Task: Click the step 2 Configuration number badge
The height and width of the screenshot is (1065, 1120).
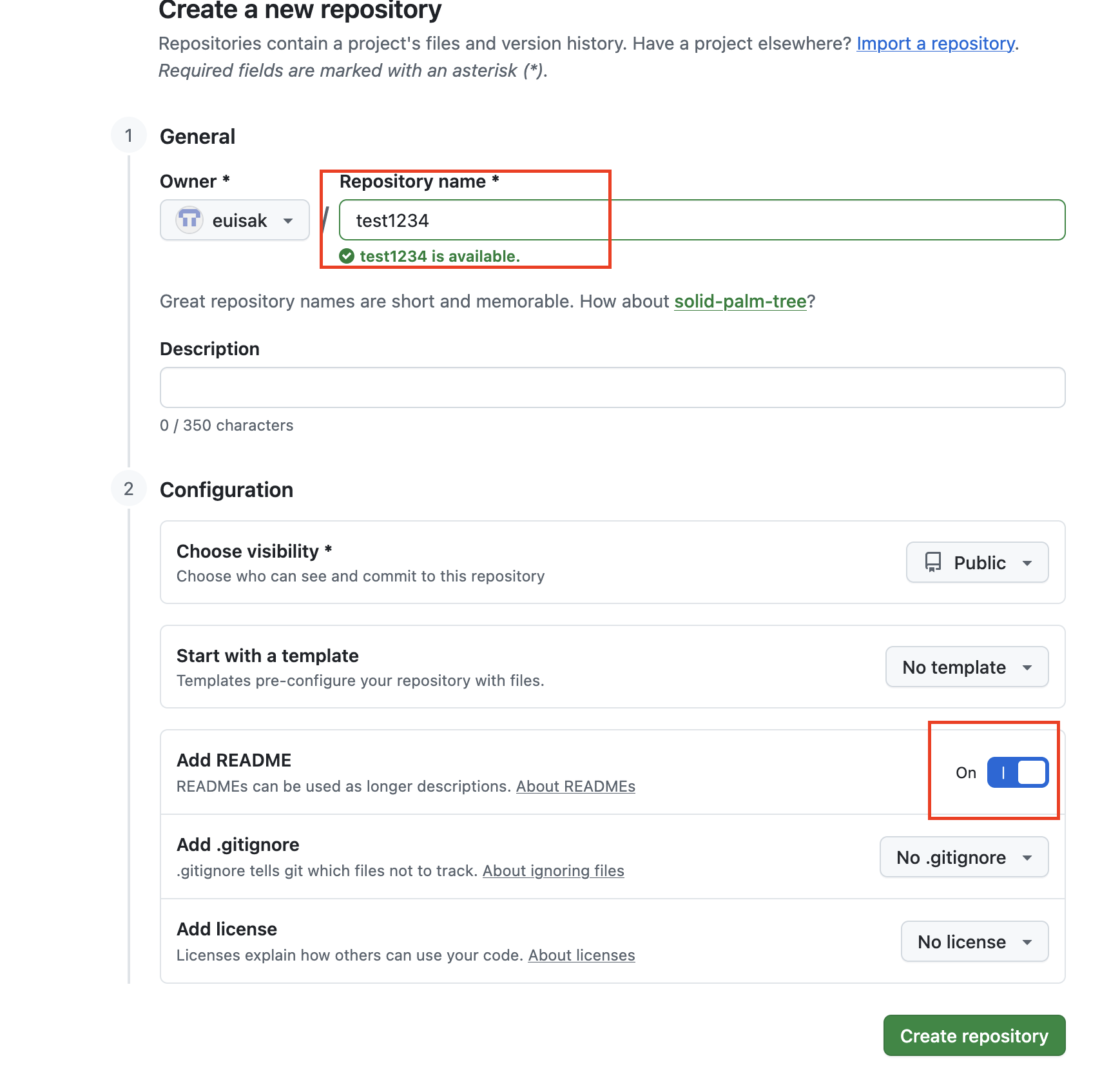Action: click(x=129, y=489)
